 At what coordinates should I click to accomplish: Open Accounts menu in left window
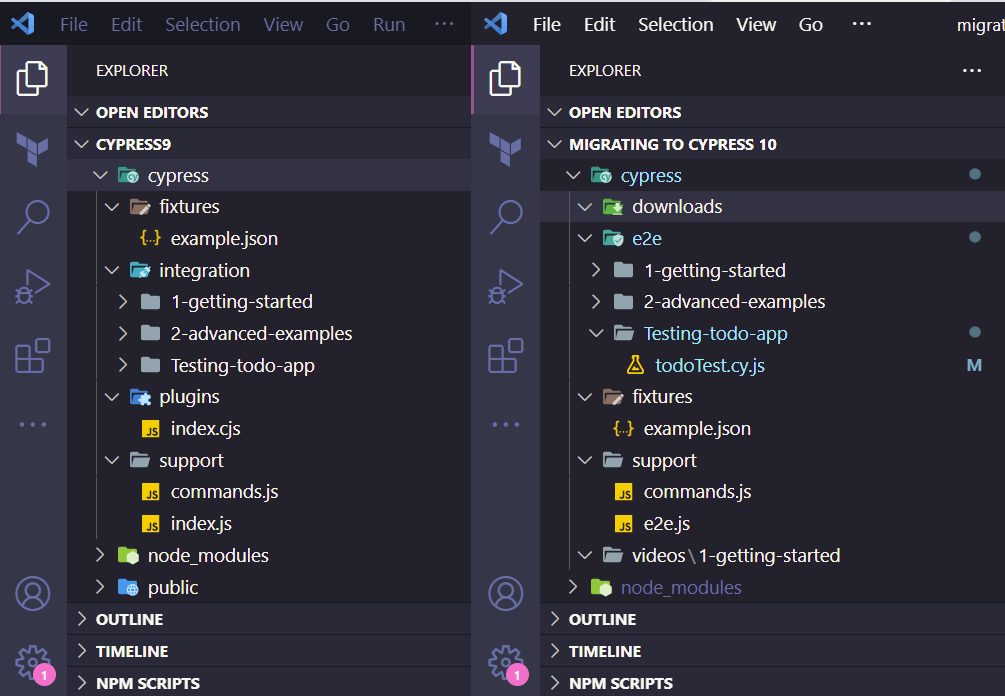pos(33,594)
